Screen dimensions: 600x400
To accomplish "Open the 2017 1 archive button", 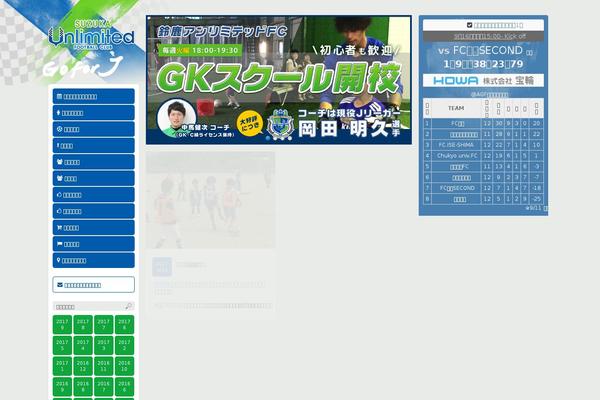I will tap(62, 366).
